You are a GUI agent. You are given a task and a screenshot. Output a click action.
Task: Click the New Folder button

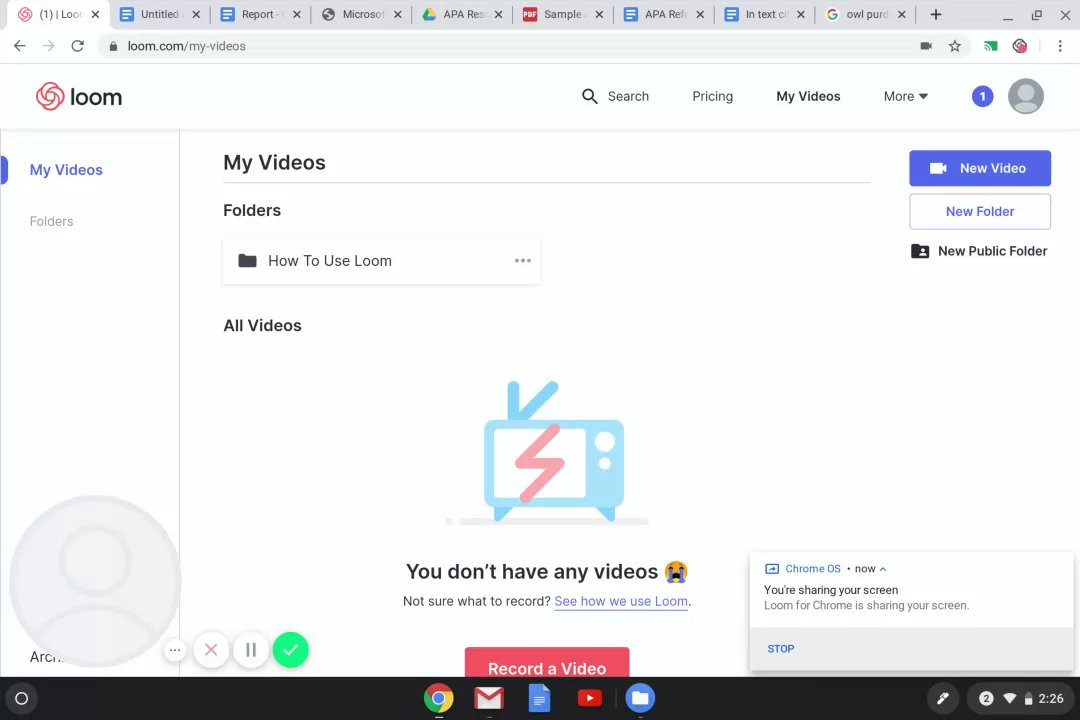click(979, 212)
